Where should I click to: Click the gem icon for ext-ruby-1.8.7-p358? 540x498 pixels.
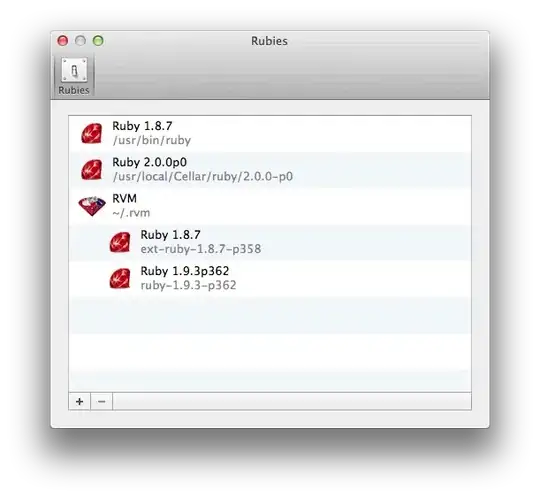pyautogui.click(x=120, y=242)
